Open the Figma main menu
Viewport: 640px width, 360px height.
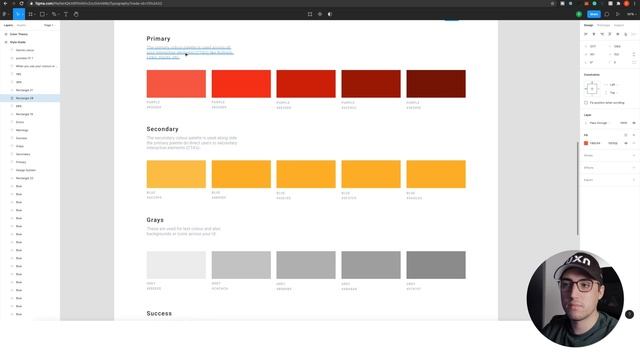pyautogui.click(x=5, y=14)
